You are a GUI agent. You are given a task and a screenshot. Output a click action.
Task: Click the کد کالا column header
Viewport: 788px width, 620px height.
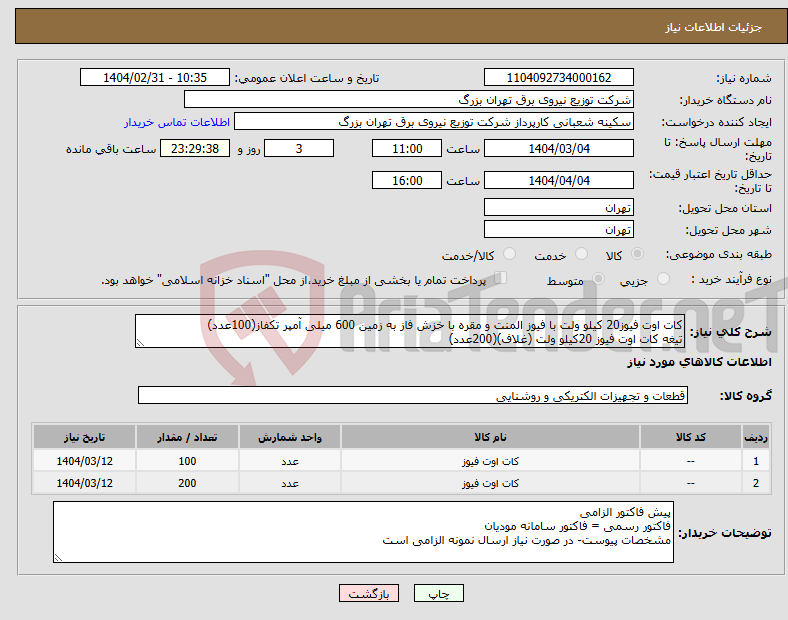tap(691, 437)
